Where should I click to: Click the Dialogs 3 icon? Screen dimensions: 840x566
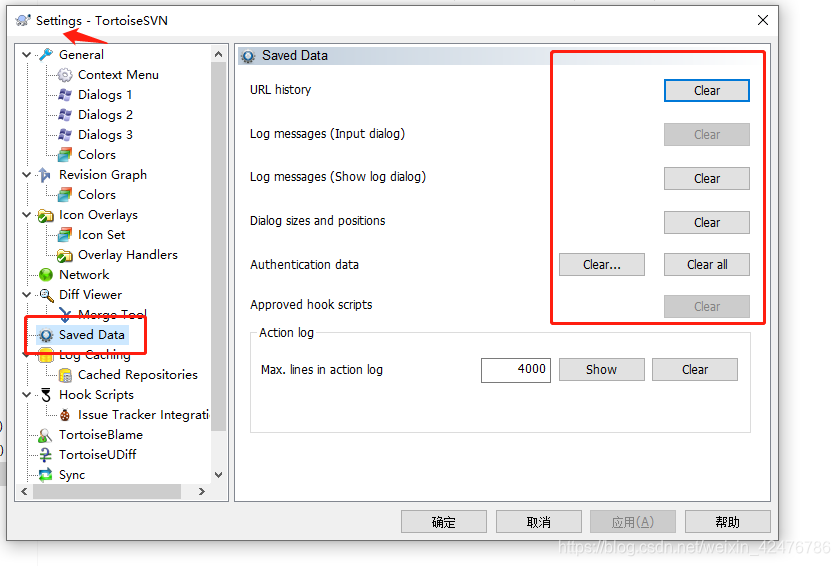pyautogui.click(x=65, y=134)
